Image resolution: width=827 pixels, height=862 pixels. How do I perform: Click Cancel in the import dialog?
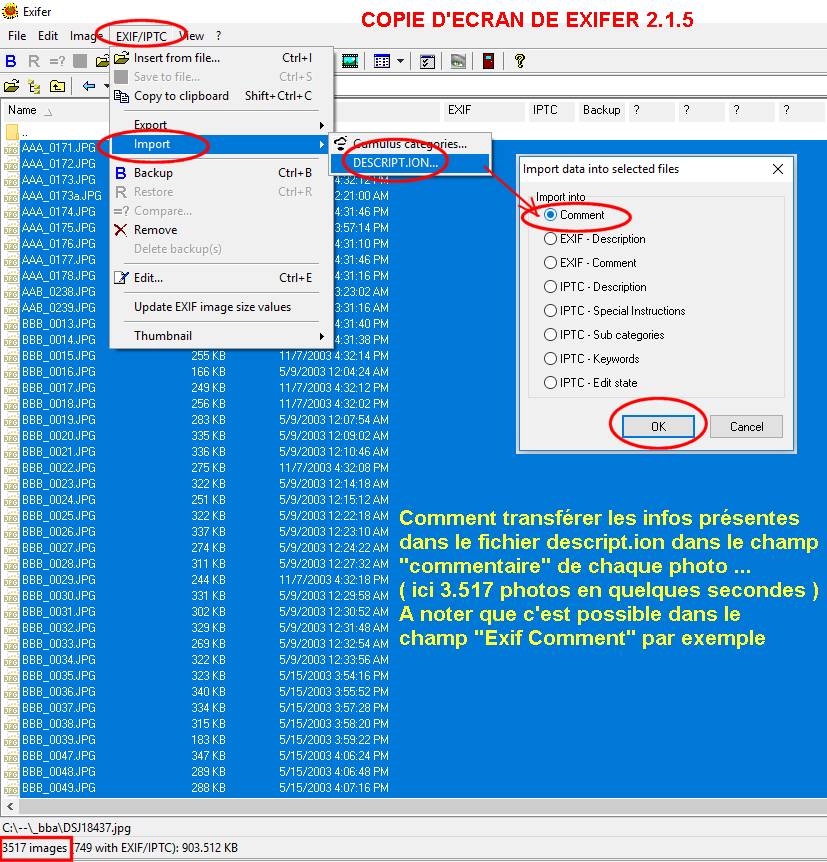click(x=746, y=427)
